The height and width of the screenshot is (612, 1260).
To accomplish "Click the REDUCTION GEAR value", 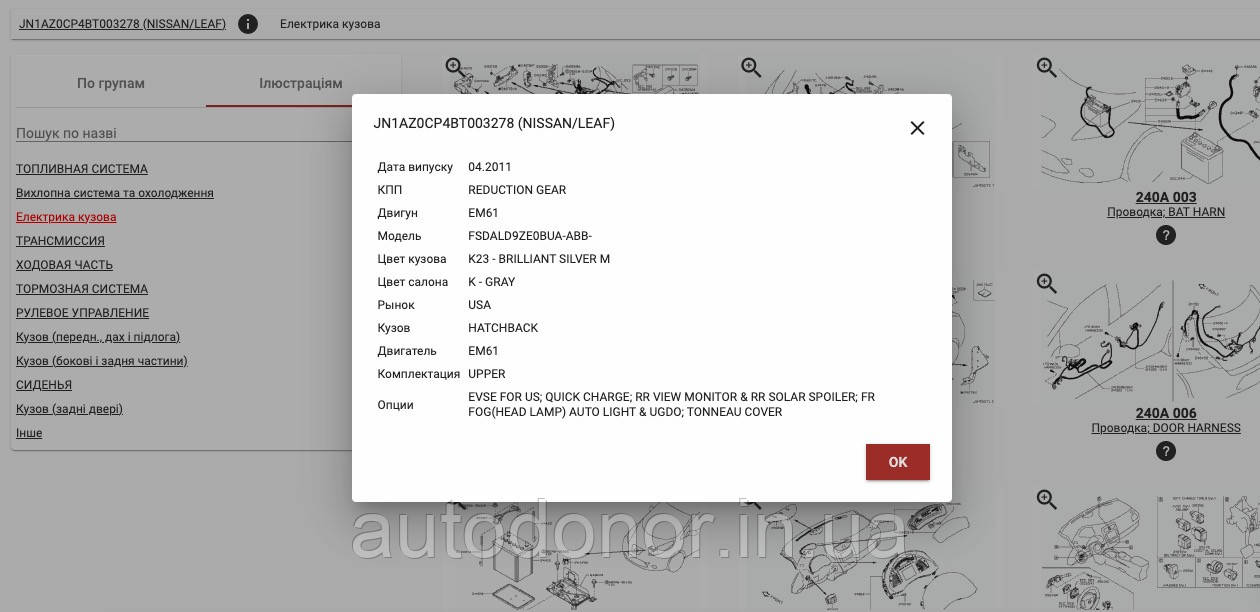I will [x=517, y=190].
